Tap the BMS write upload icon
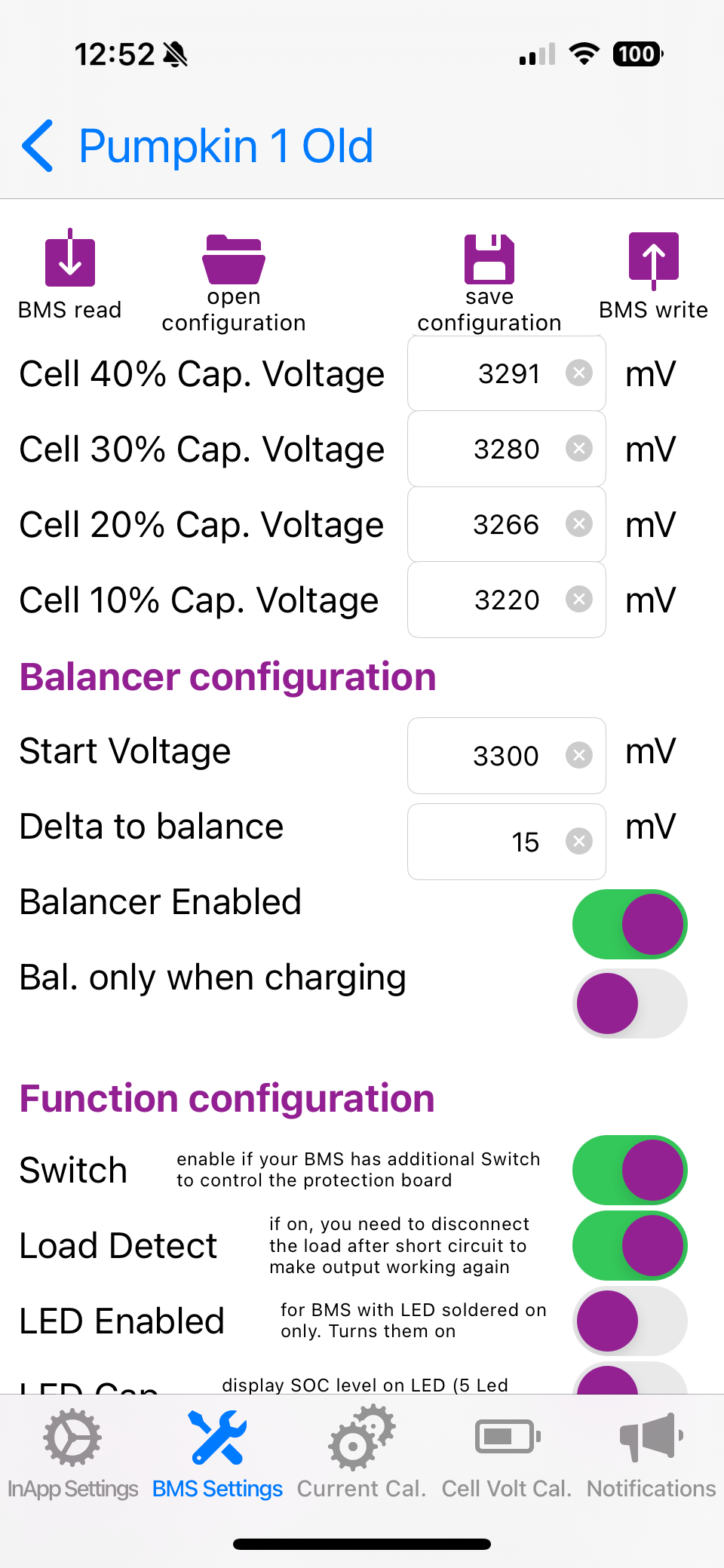724x1568 pixels. pos(653,260)
